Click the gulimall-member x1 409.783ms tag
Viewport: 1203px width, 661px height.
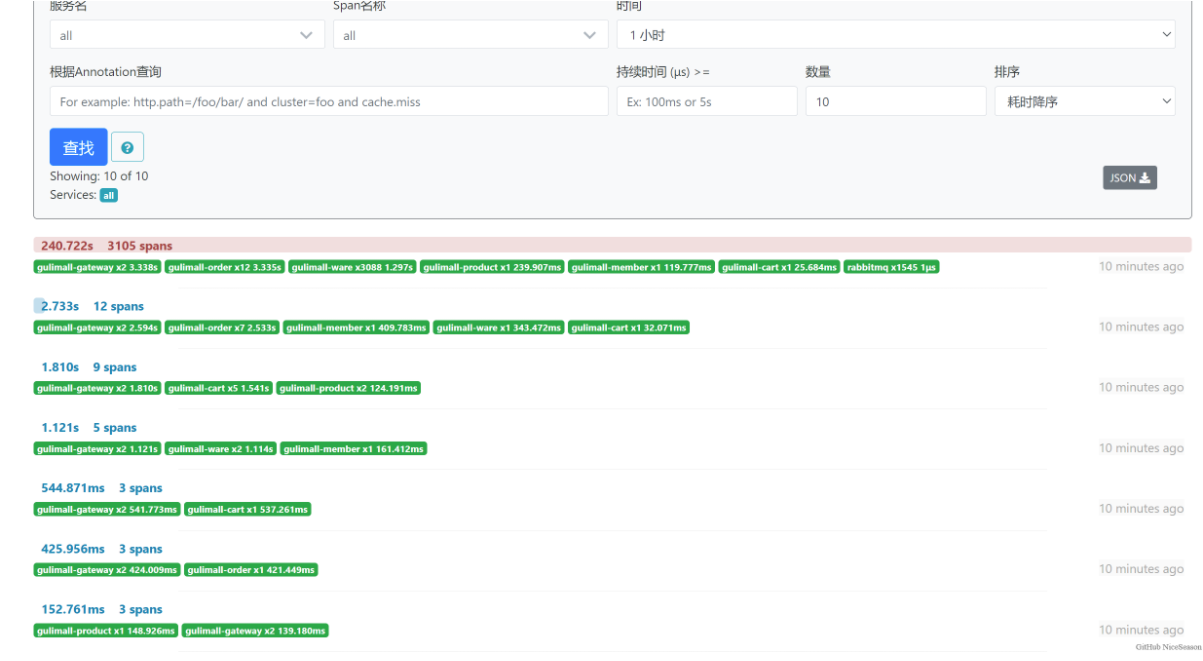[x=356, y=327]
